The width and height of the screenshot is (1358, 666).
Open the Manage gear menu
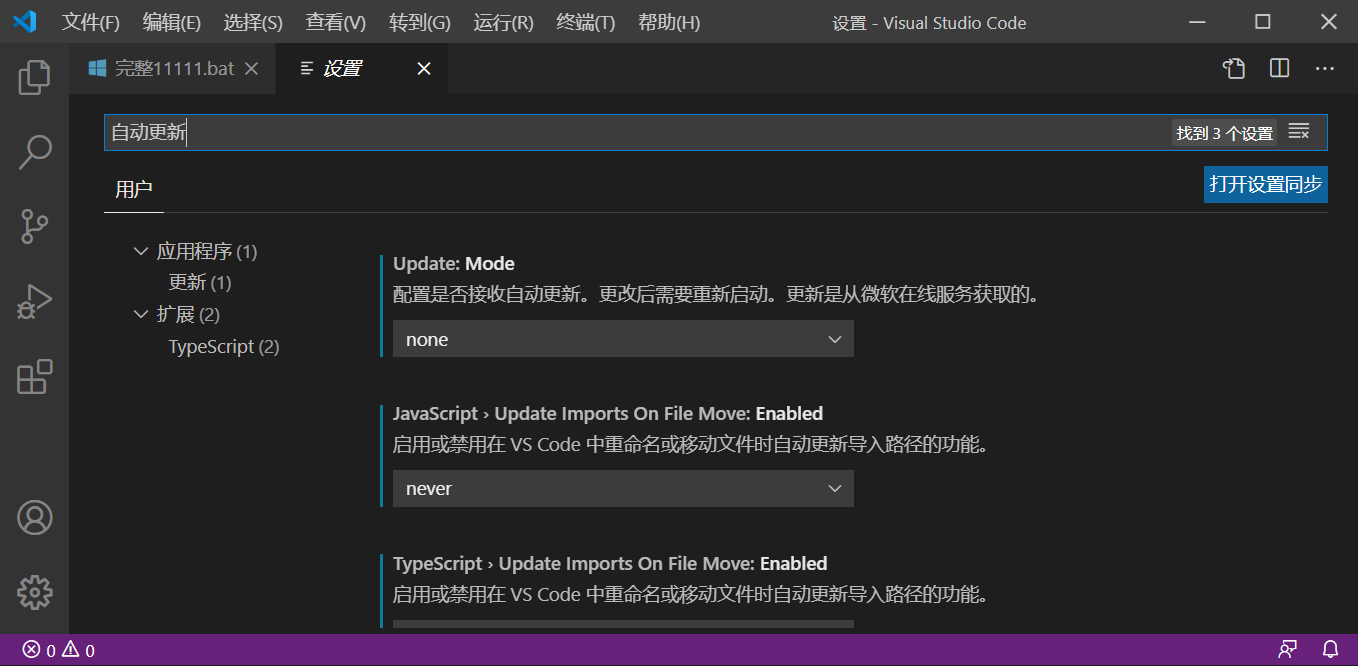[34, 592]
